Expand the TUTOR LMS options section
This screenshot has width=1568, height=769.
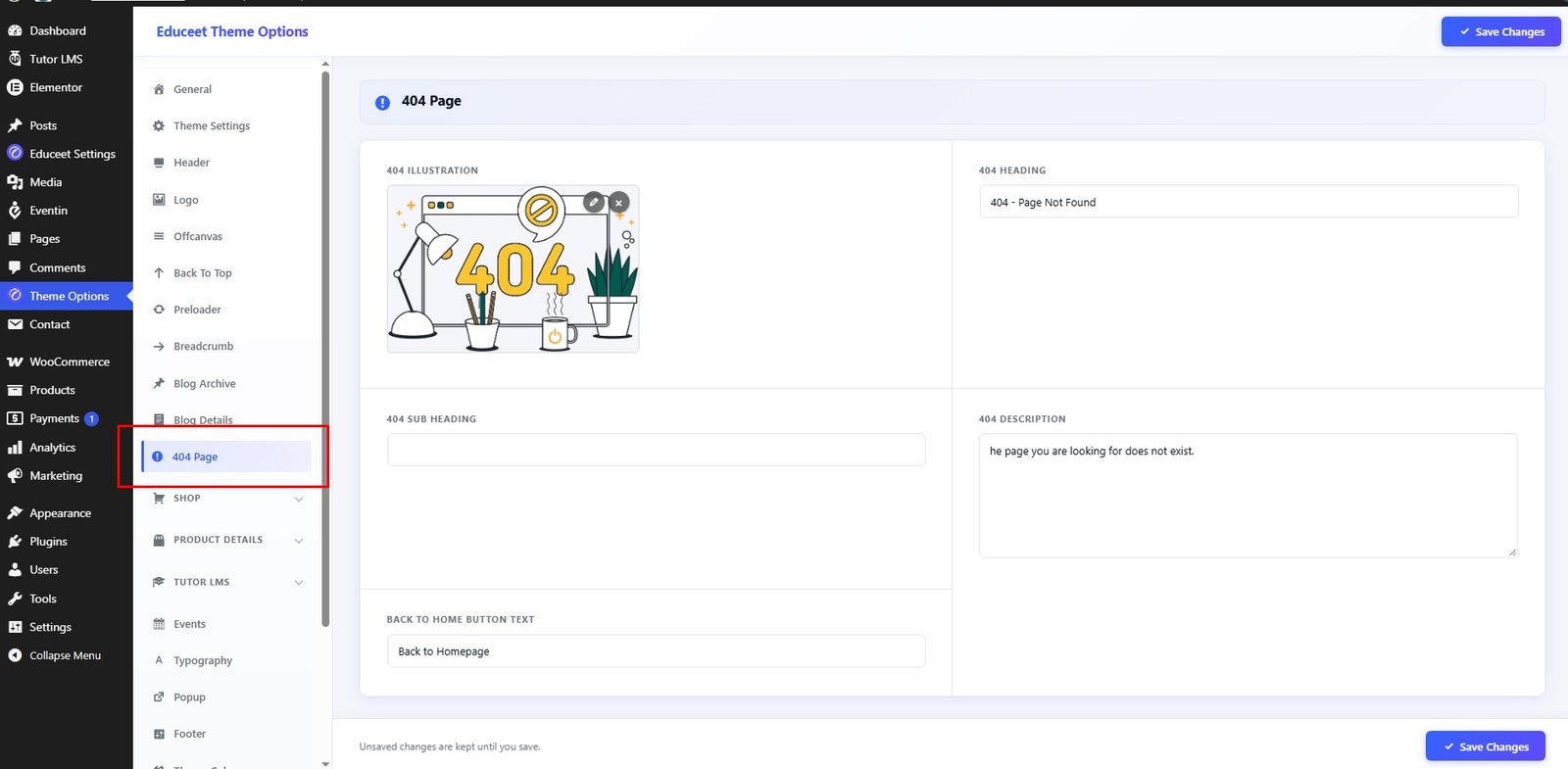226,582
